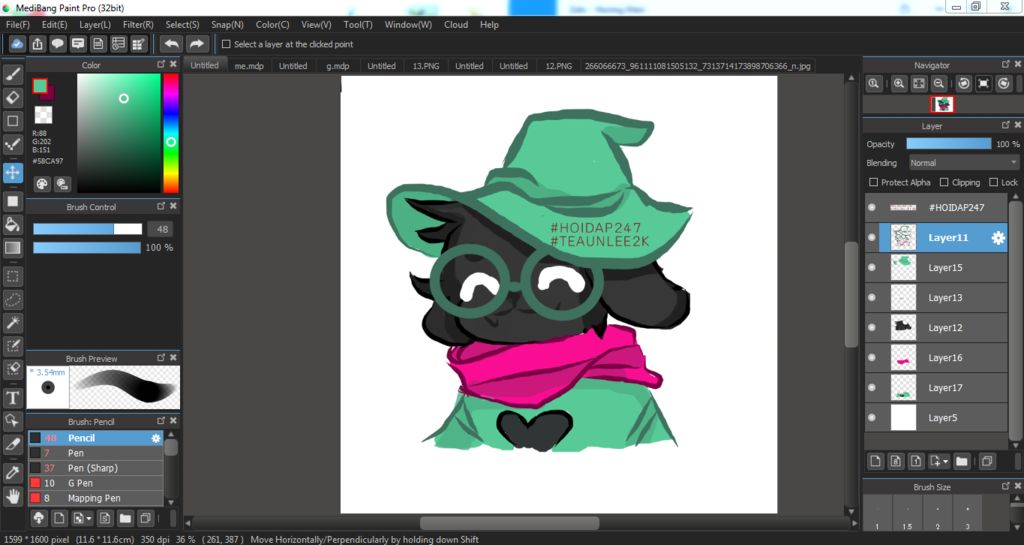The height and width of the screenshot is (545, 1024).
Task: Open add-brush dropdown below brush list
Action: pos(82,518)
